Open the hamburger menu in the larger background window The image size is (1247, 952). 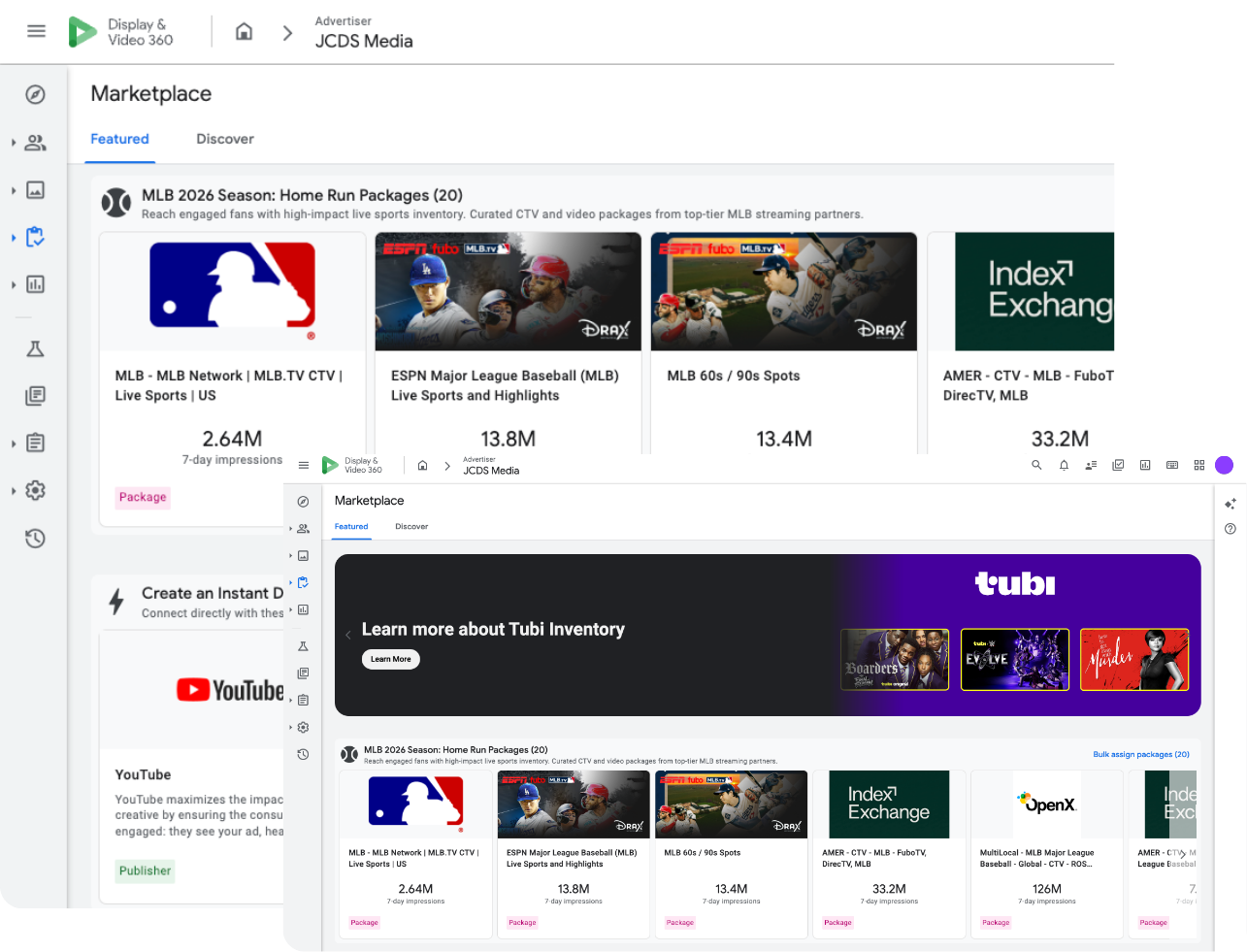[x=36, y=31]
